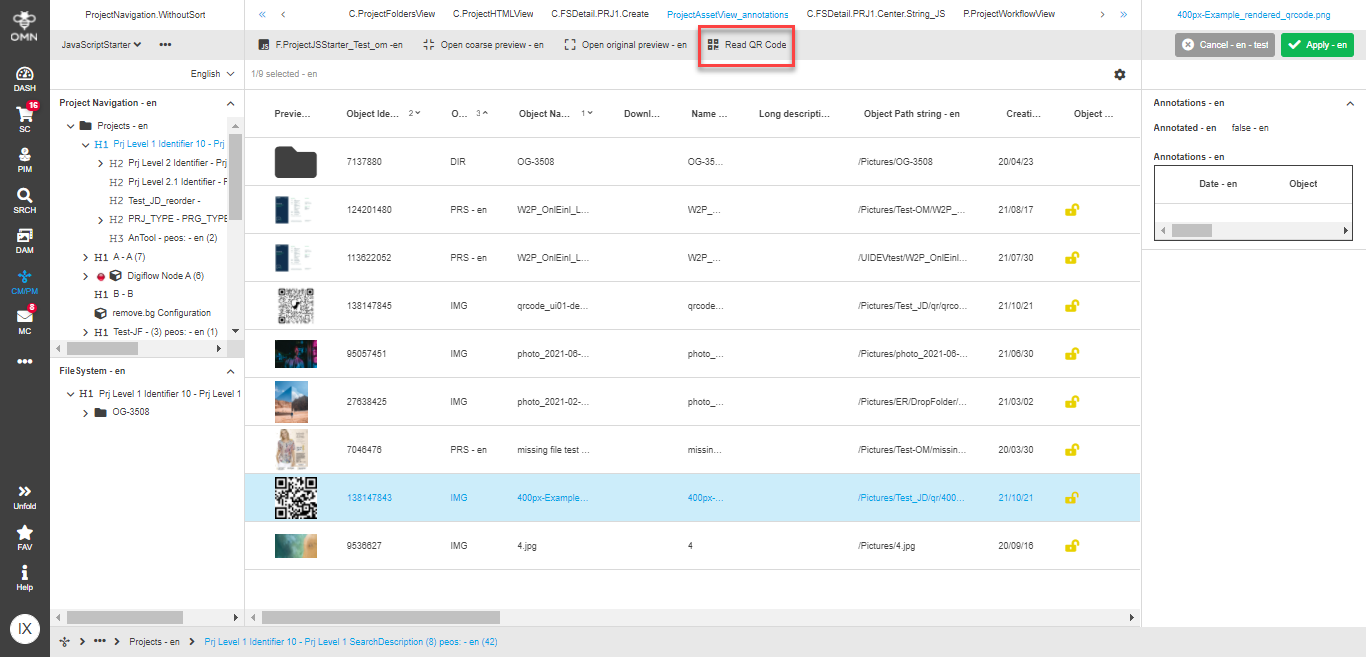Click the OG-3508 folder thumbnail
1366x657 pixels.
click(295, 160)
